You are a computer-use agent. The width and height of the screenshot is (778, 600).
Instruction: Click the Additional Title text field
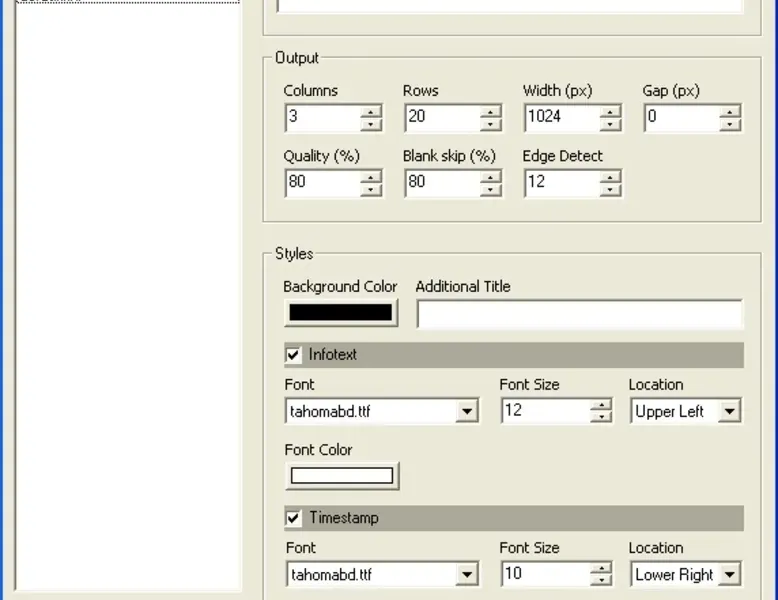pyautogui.click(x=579, y=314)
